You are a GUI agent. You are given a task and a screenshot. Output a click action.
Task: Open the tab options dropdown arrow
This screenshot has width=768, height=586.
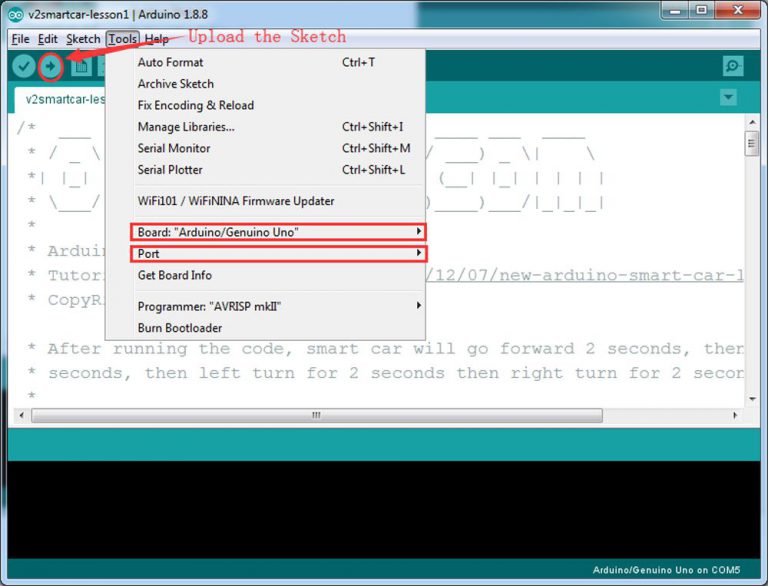pos(728,97)
